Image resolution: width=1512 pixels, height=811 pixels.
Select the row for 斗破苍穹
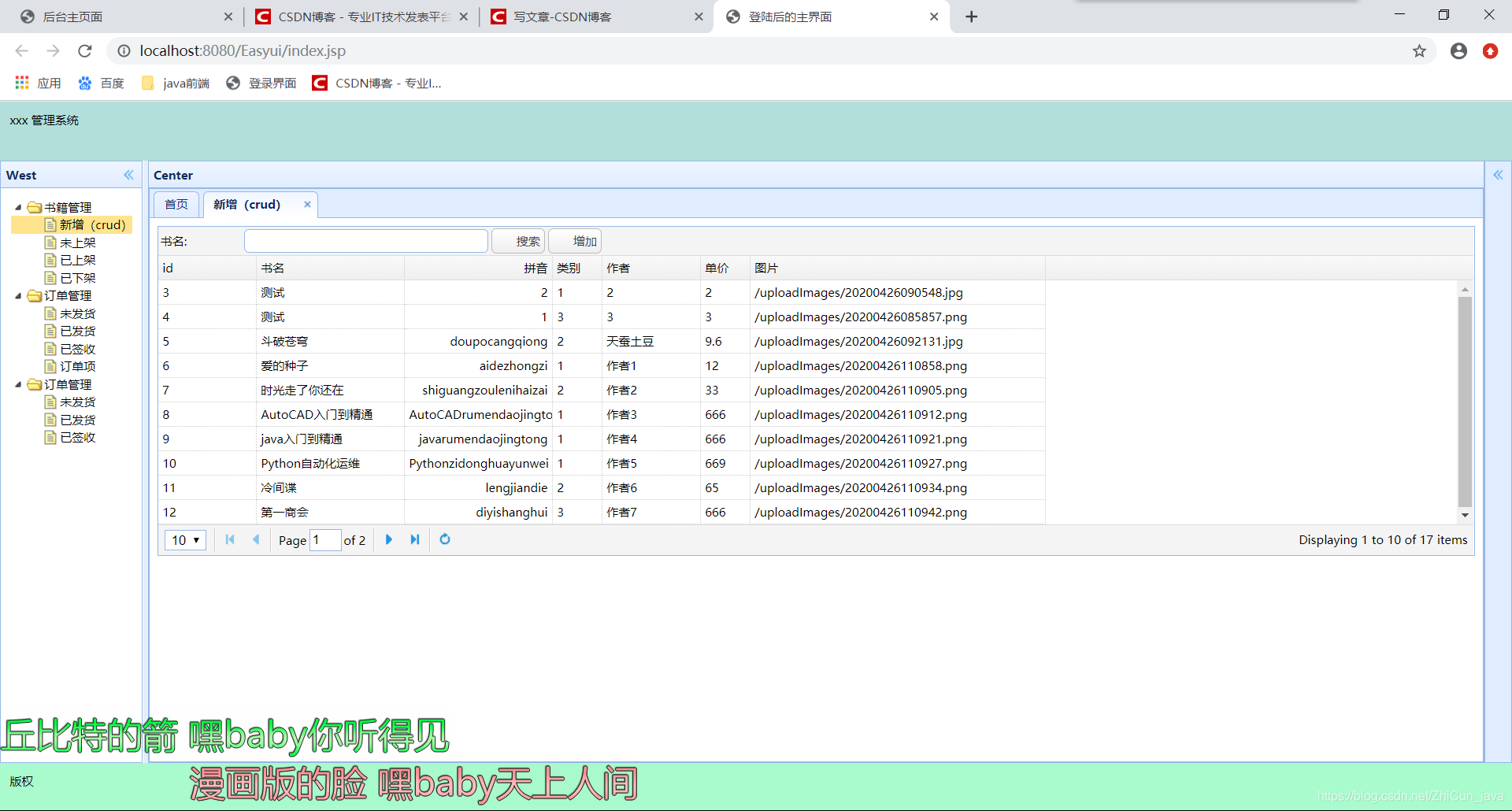pyautogui.click(x=602, y=341)
